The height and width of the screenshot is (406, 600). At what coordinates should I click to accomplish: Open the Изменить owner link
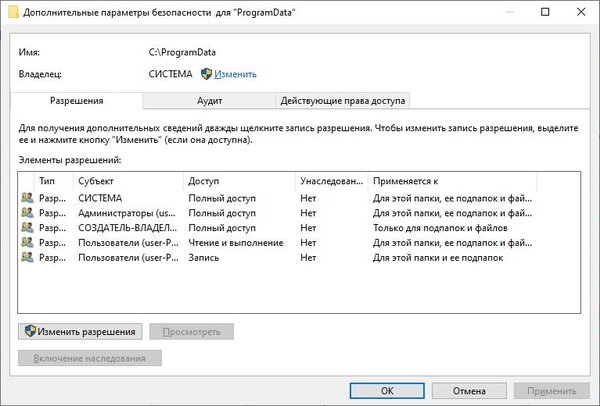click(235, 74)
